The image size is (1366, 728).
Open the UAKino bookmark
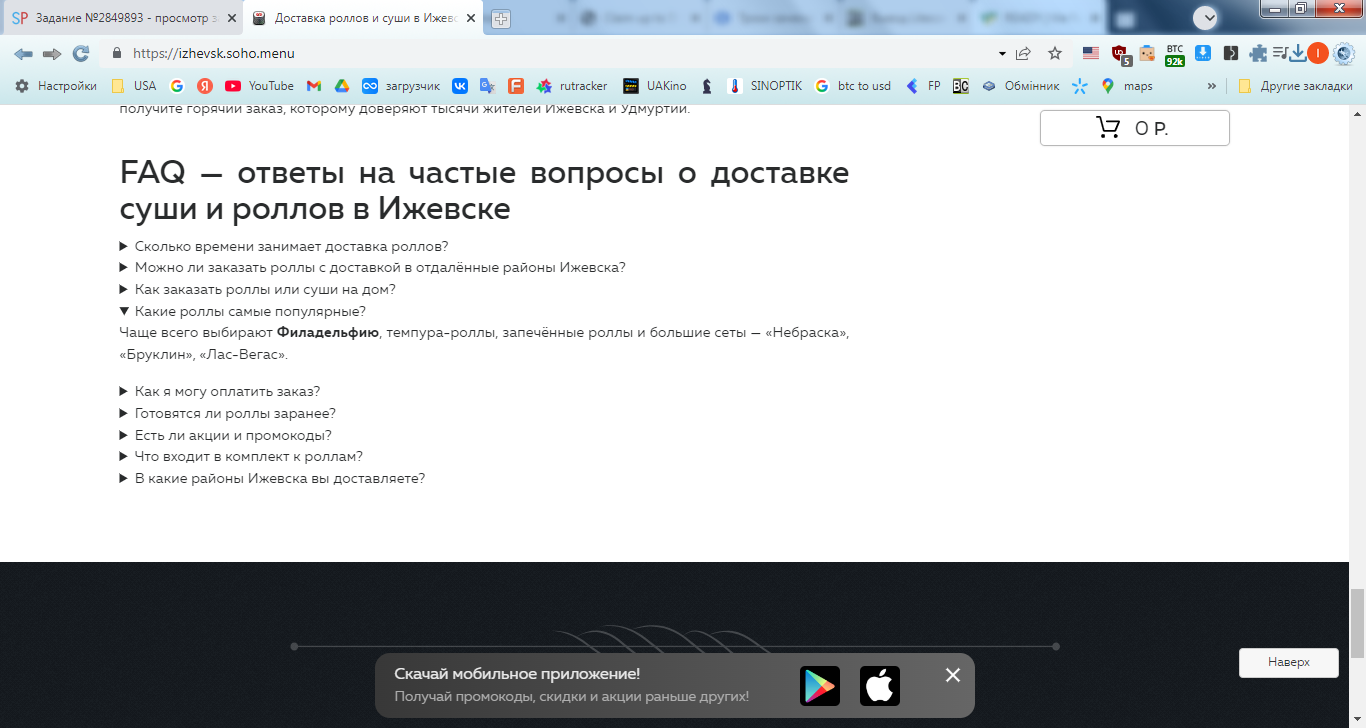[x=655, y=86]
